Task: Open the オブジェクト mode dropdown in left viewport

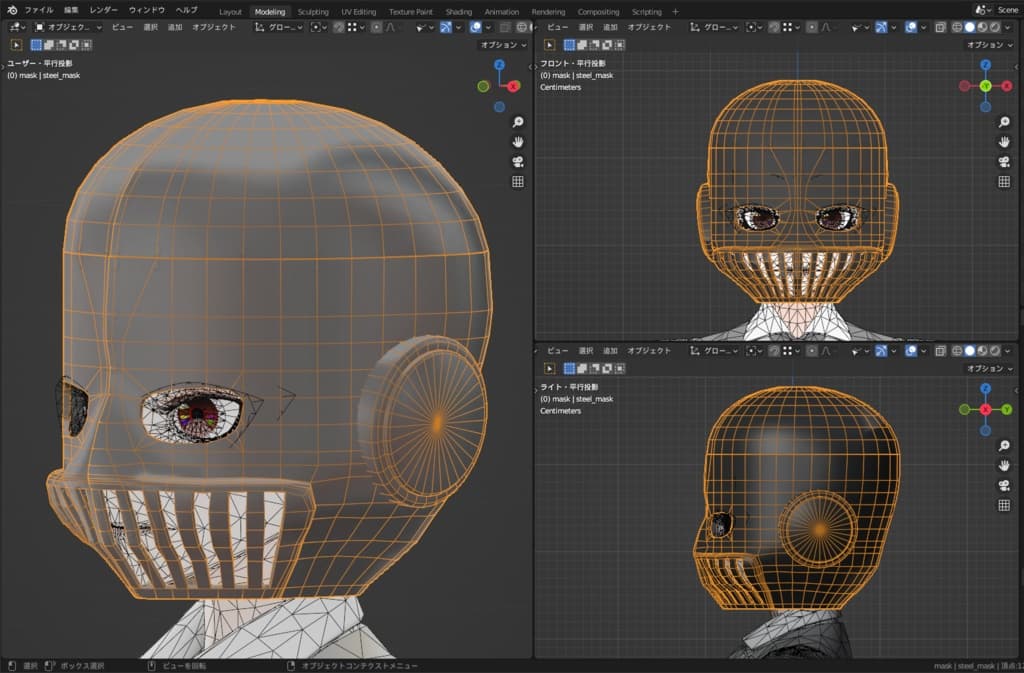Action: 67,27
